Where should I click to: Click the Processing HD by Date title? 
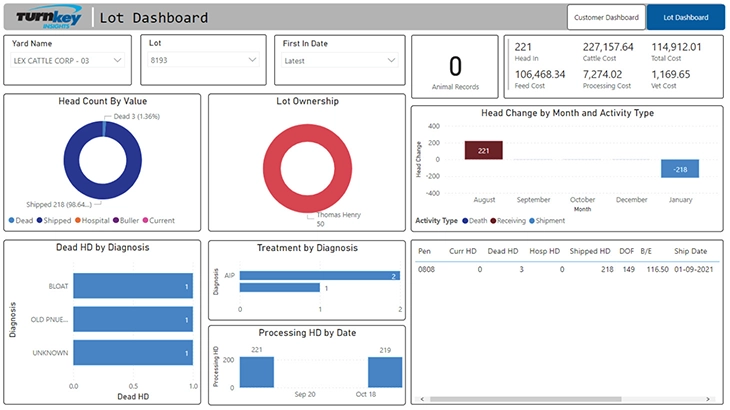click(307, 333)
